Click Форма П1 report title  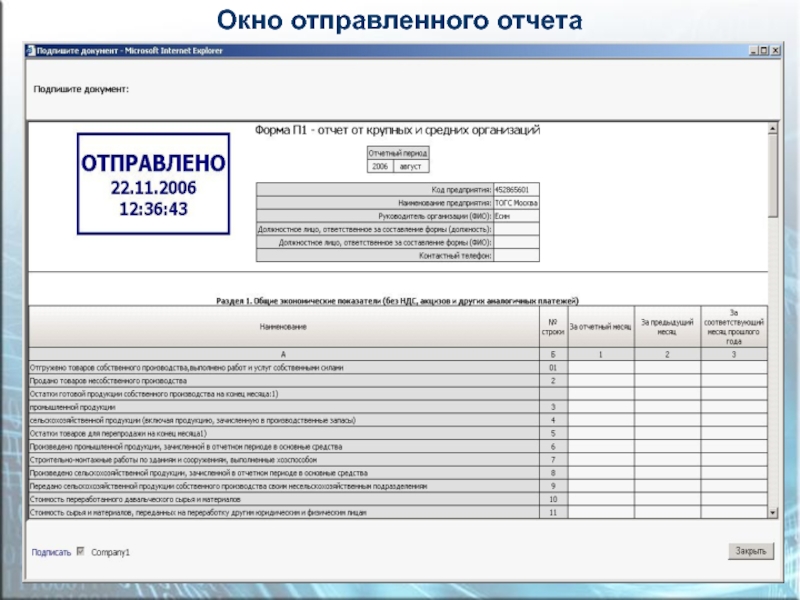coord(397,131)
